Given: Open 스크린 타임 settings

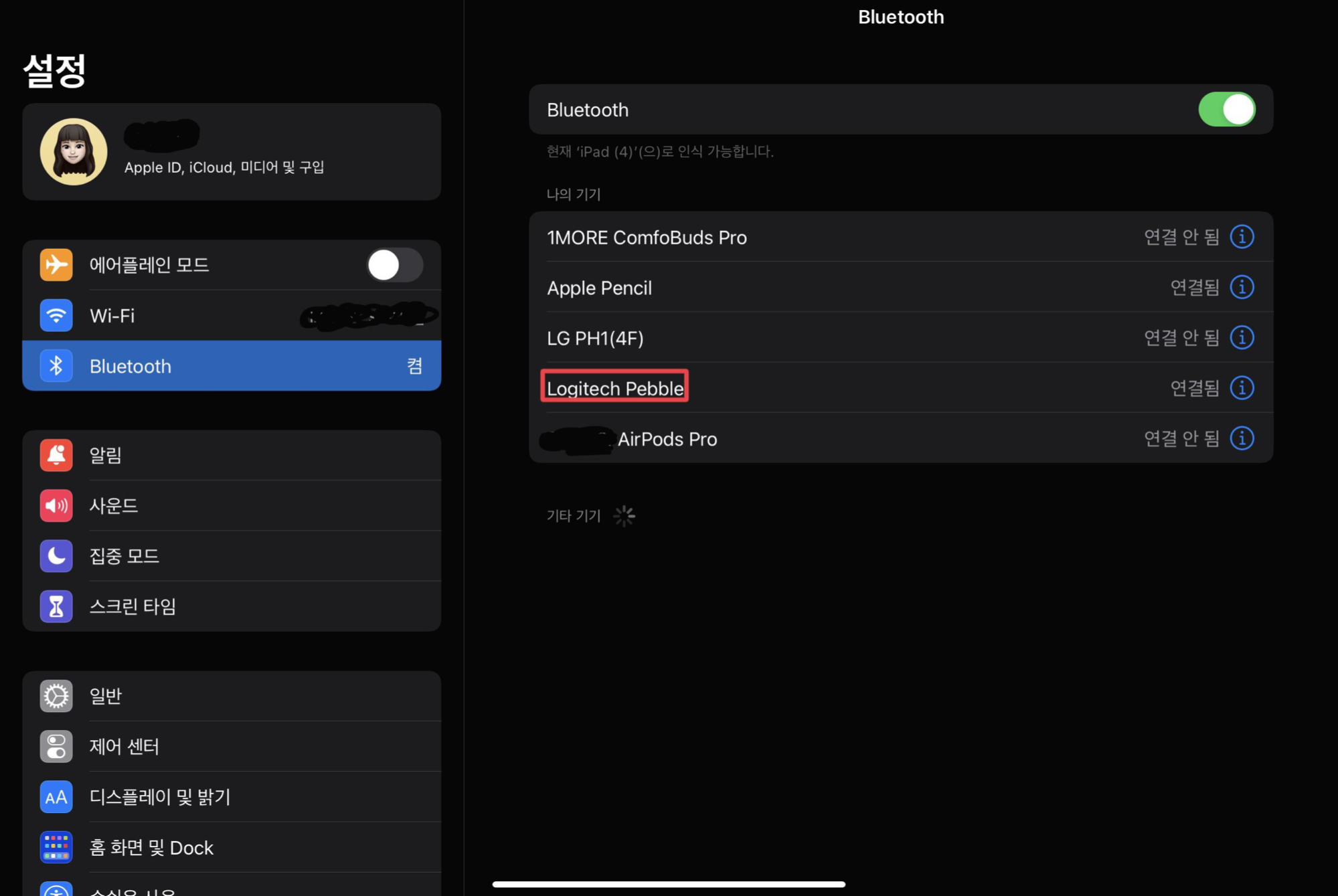Looking at the screenshot, I should [232, 606].
